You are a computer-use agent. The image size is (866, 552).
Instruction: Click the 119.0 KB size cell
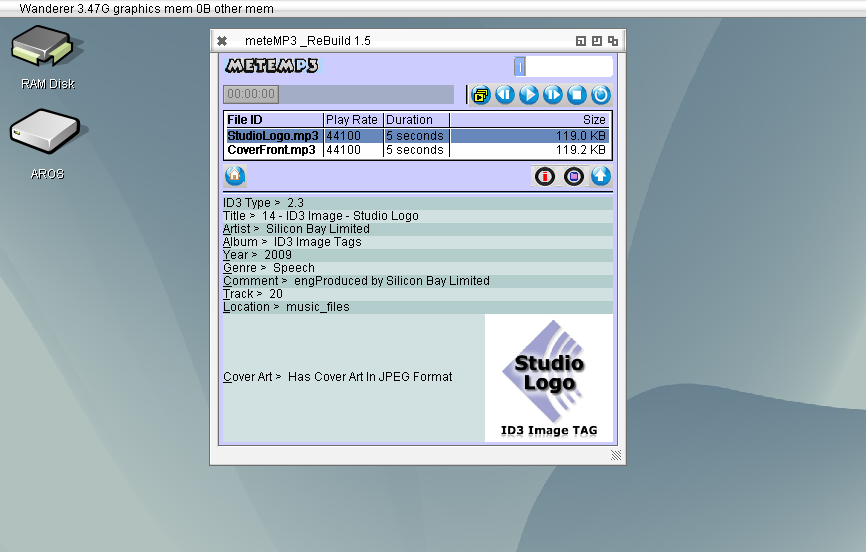point(580,136)
